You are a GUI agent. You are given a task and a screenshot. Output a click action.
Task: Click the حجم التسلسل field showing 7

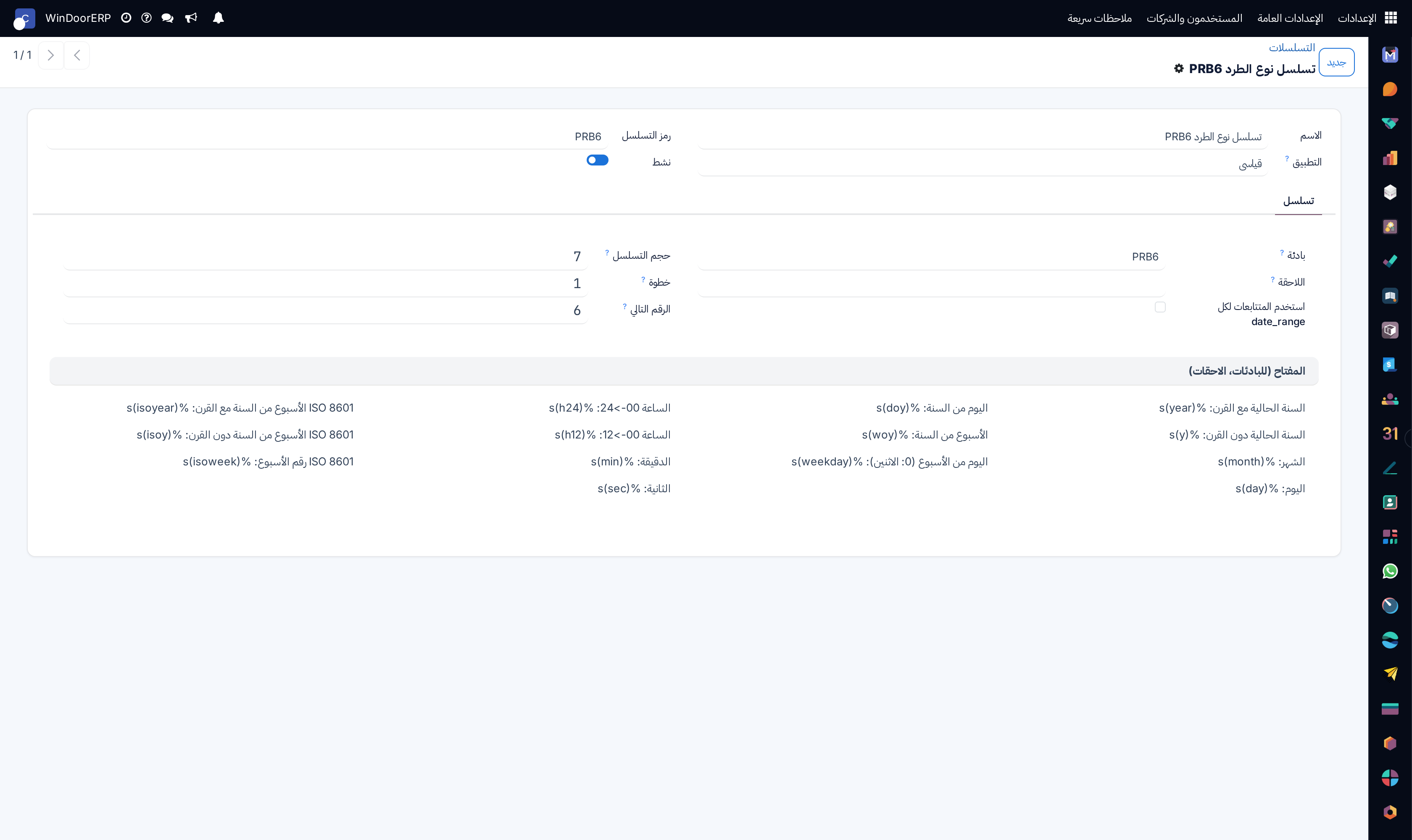coord(325,257)
